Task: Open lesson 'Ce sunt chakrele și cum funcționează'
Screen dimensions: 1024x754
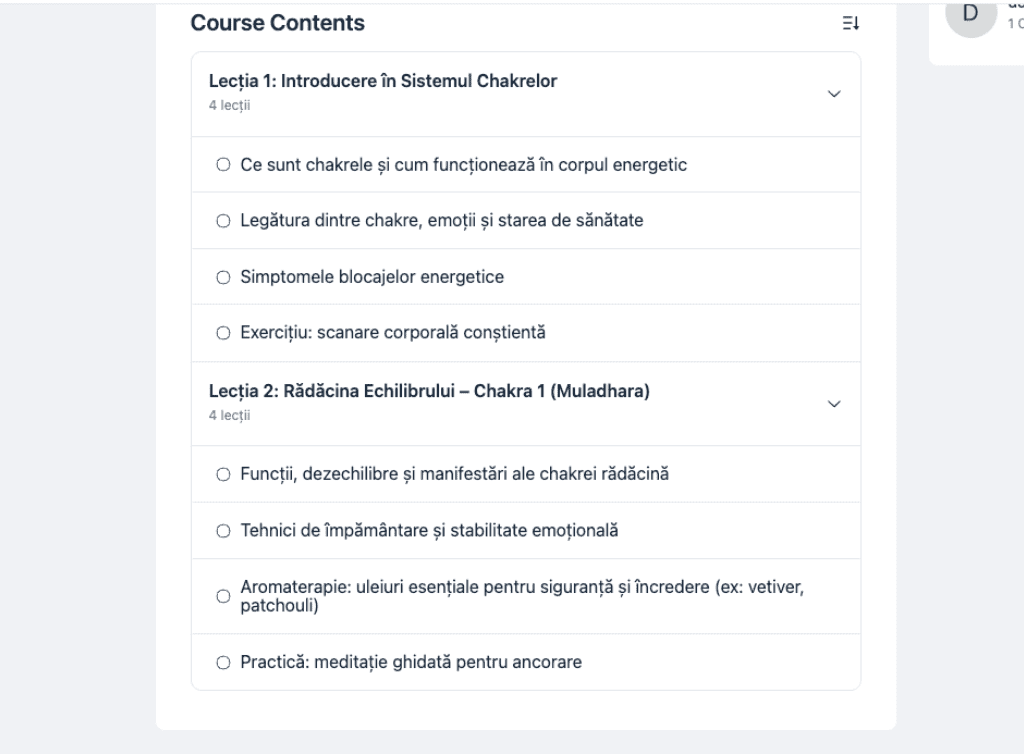Action: [x=463, y=165]
